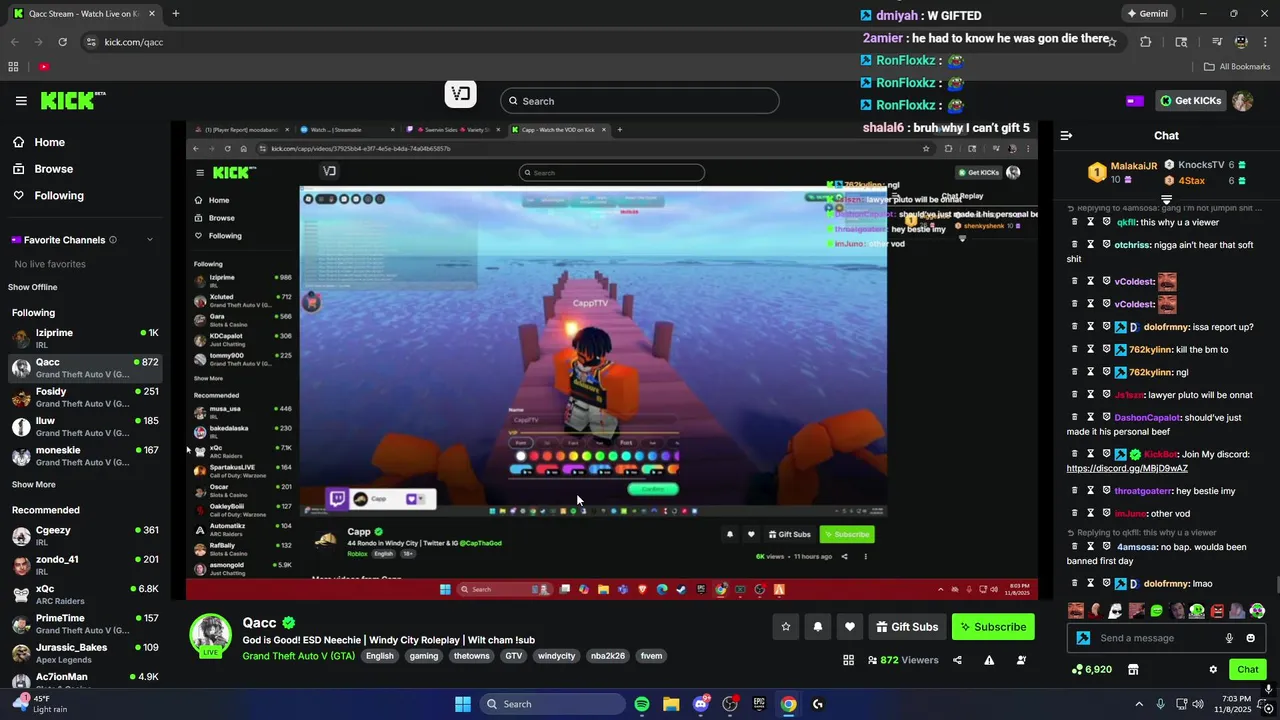This screenshot has height=720, width=1280.
Task: Go to Home in Kick sidebar
Action: pos(49,143)
